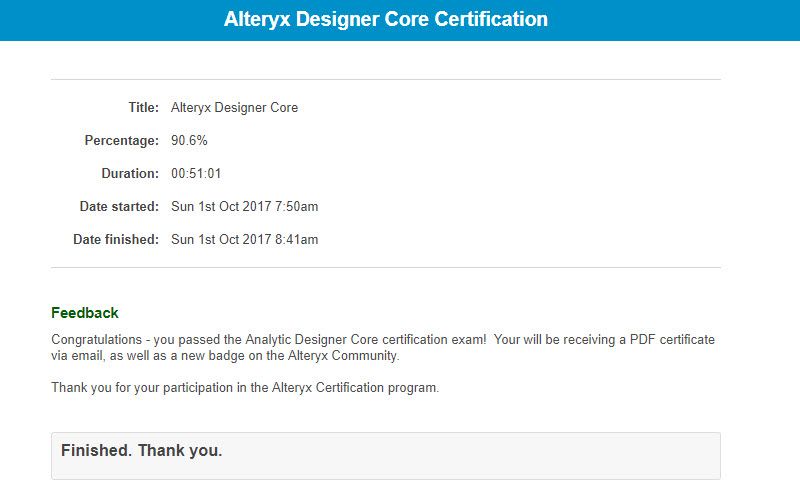Click the 'PDF certificate' text in feedback
Viewport: 800px width, 503px height.
click(x=672, y=340)
